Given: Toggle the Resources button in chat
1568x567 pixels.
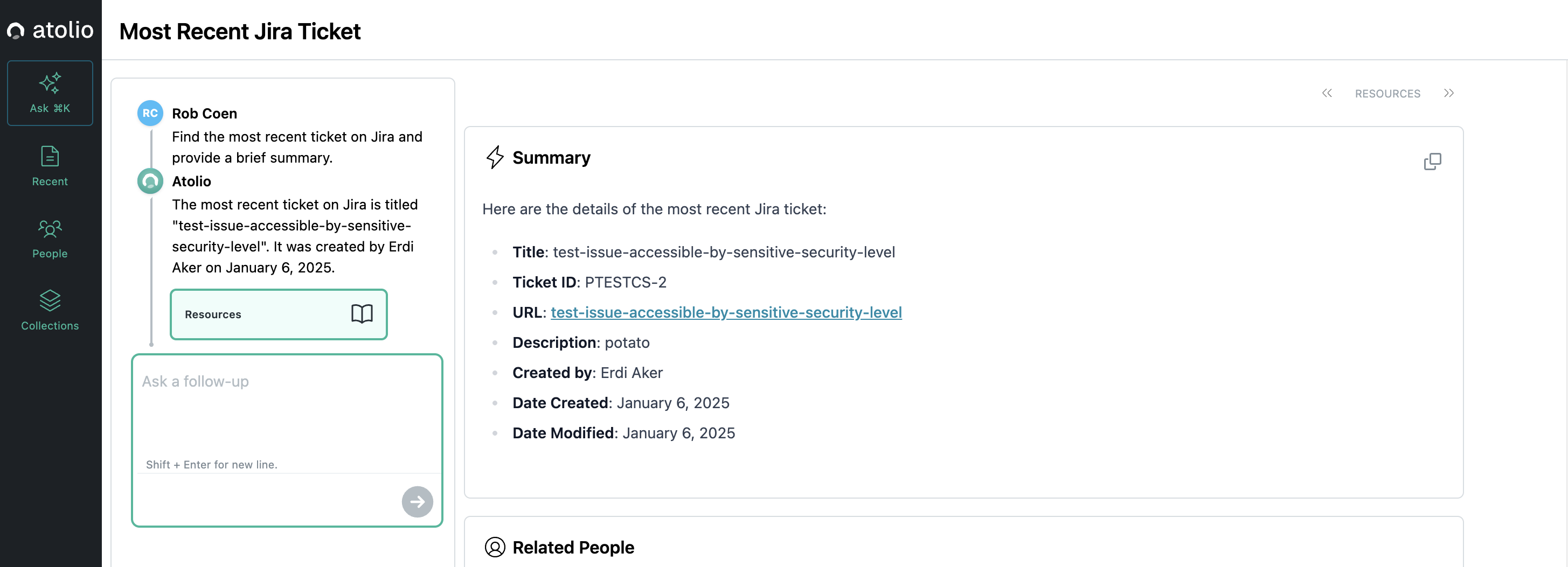Looking at the screenshot, I should click(278, 314).
